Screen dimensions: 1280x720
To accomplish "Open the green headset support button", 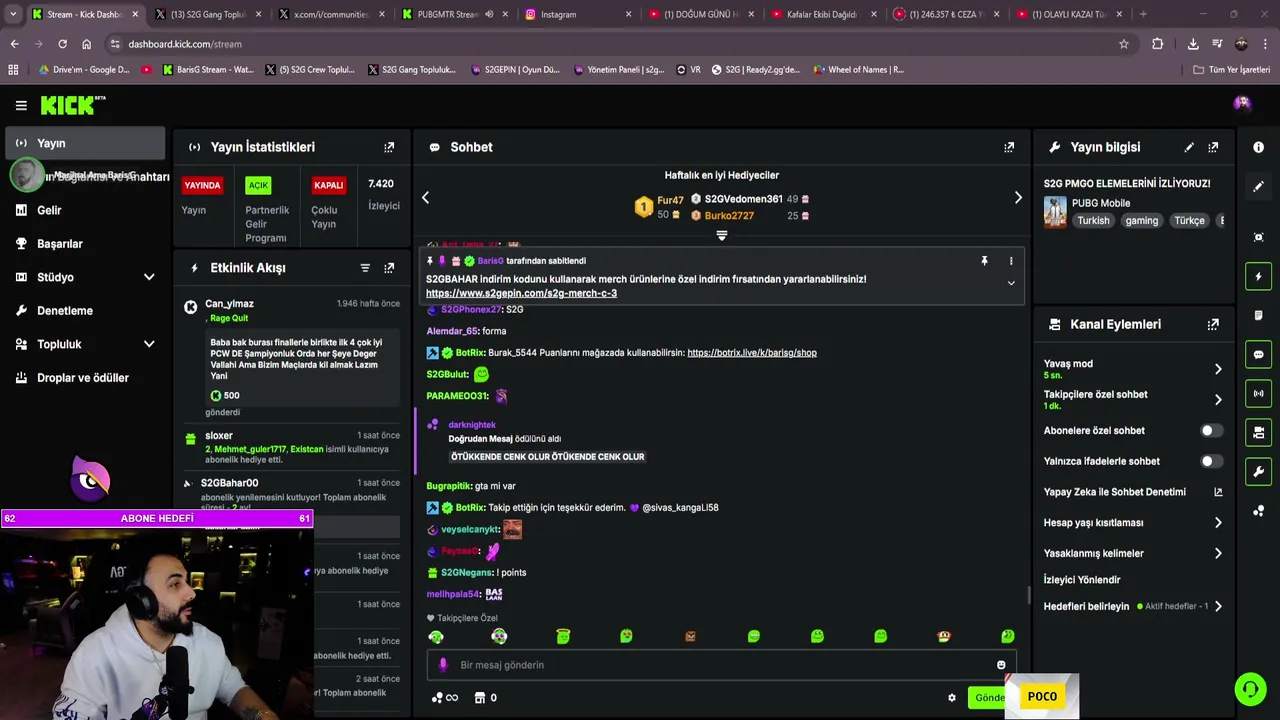I will tap(1250, 689).
